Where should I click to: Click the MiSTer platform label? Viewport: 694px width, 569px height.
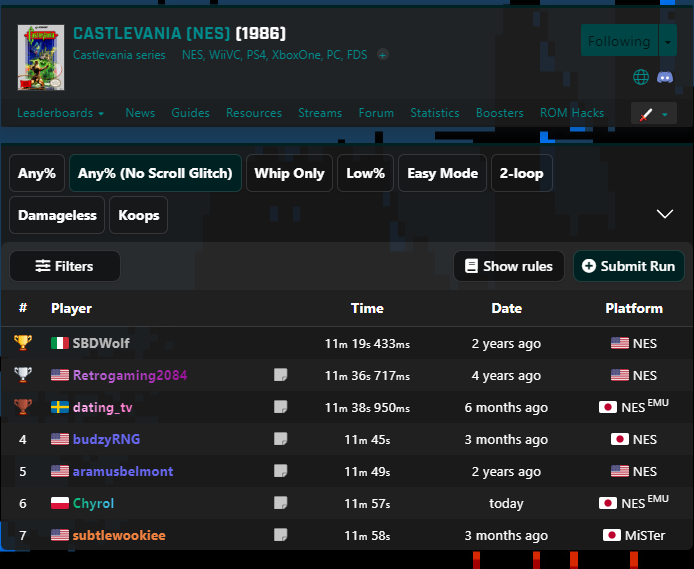644,535
